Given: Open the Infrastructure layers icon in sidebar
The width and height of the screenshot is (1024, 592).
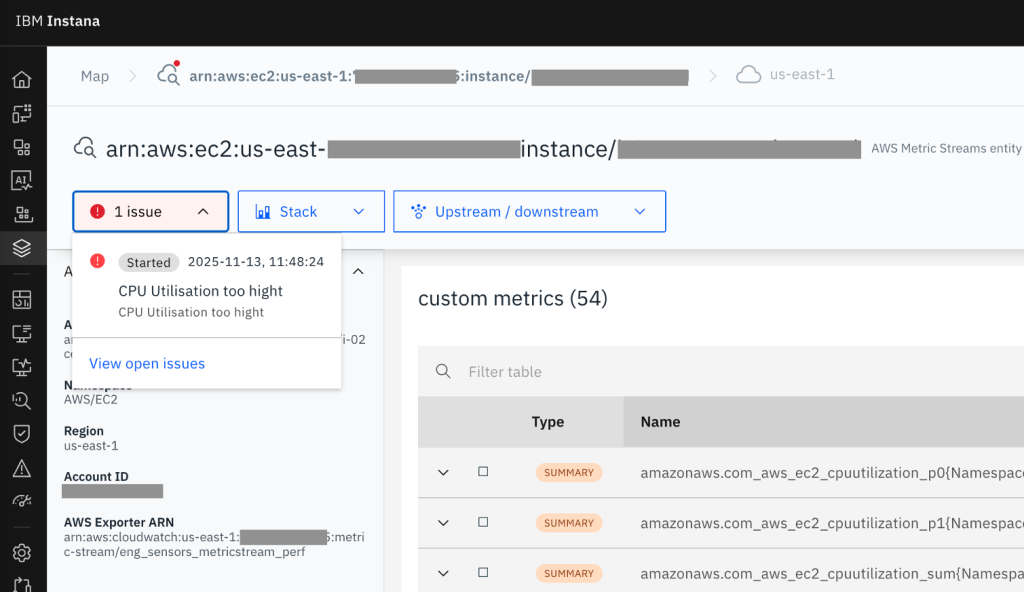Looking at the screenshot, I should pos(22,247).
